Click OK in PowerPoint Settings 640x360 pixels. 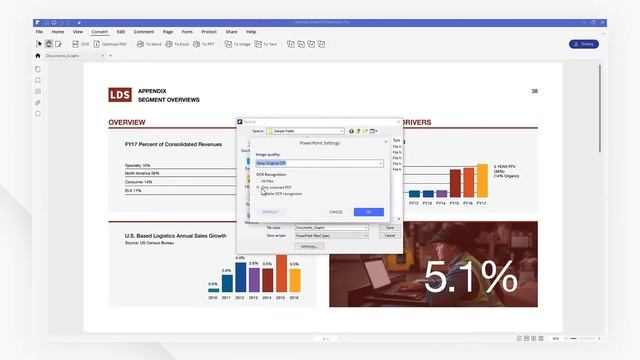point(369,212)
